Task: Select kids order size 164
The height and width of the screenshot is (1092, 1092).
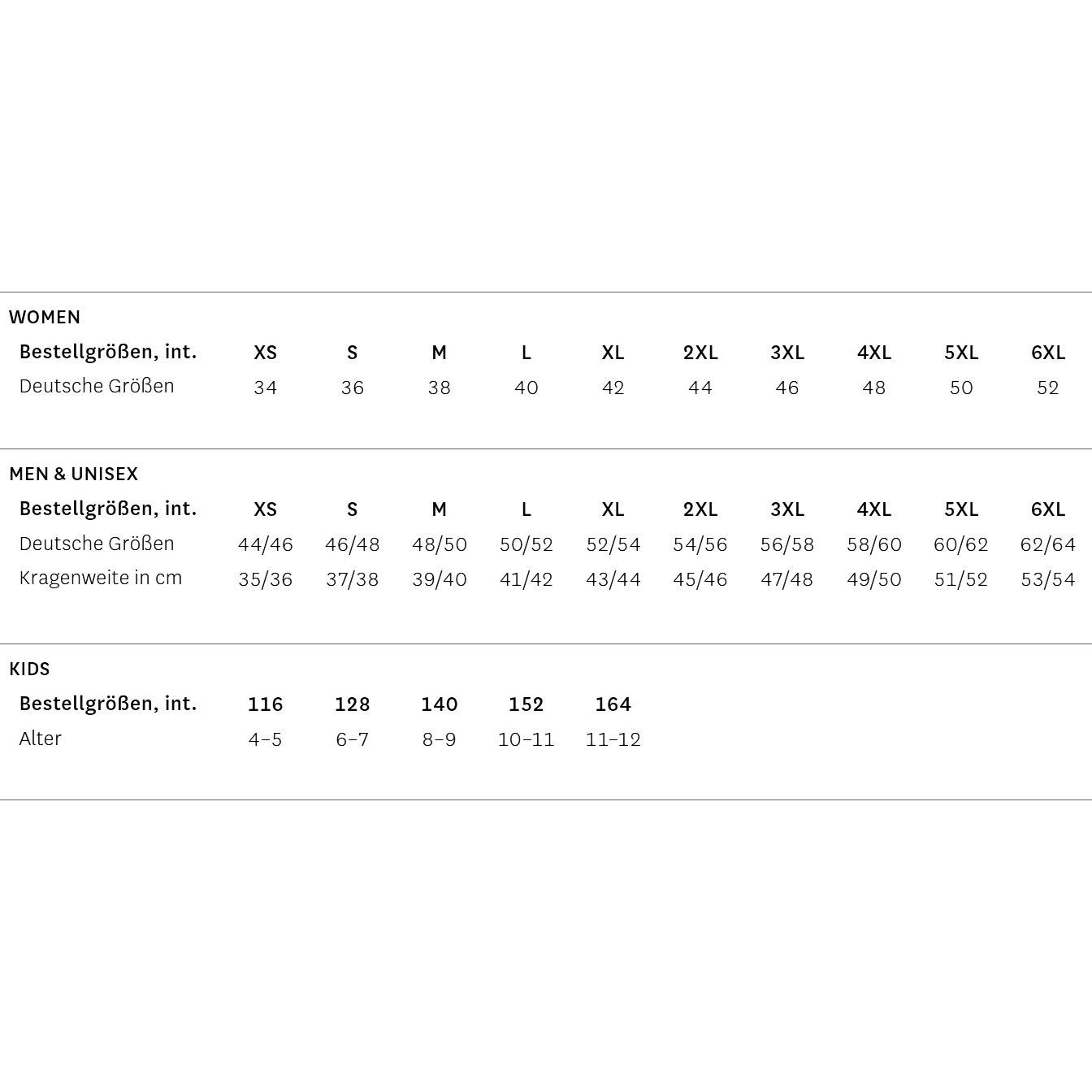Action: [613, 704]
